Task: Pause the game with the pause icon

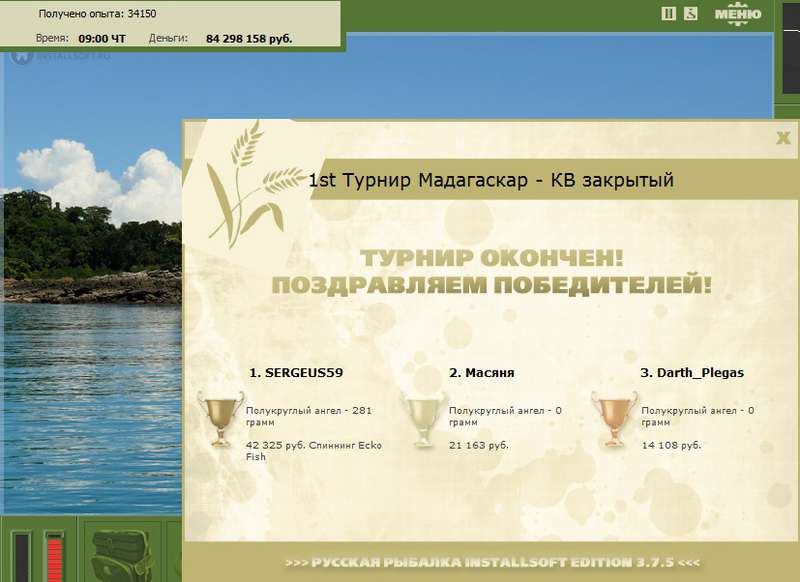Action: (x=668, y=14)
